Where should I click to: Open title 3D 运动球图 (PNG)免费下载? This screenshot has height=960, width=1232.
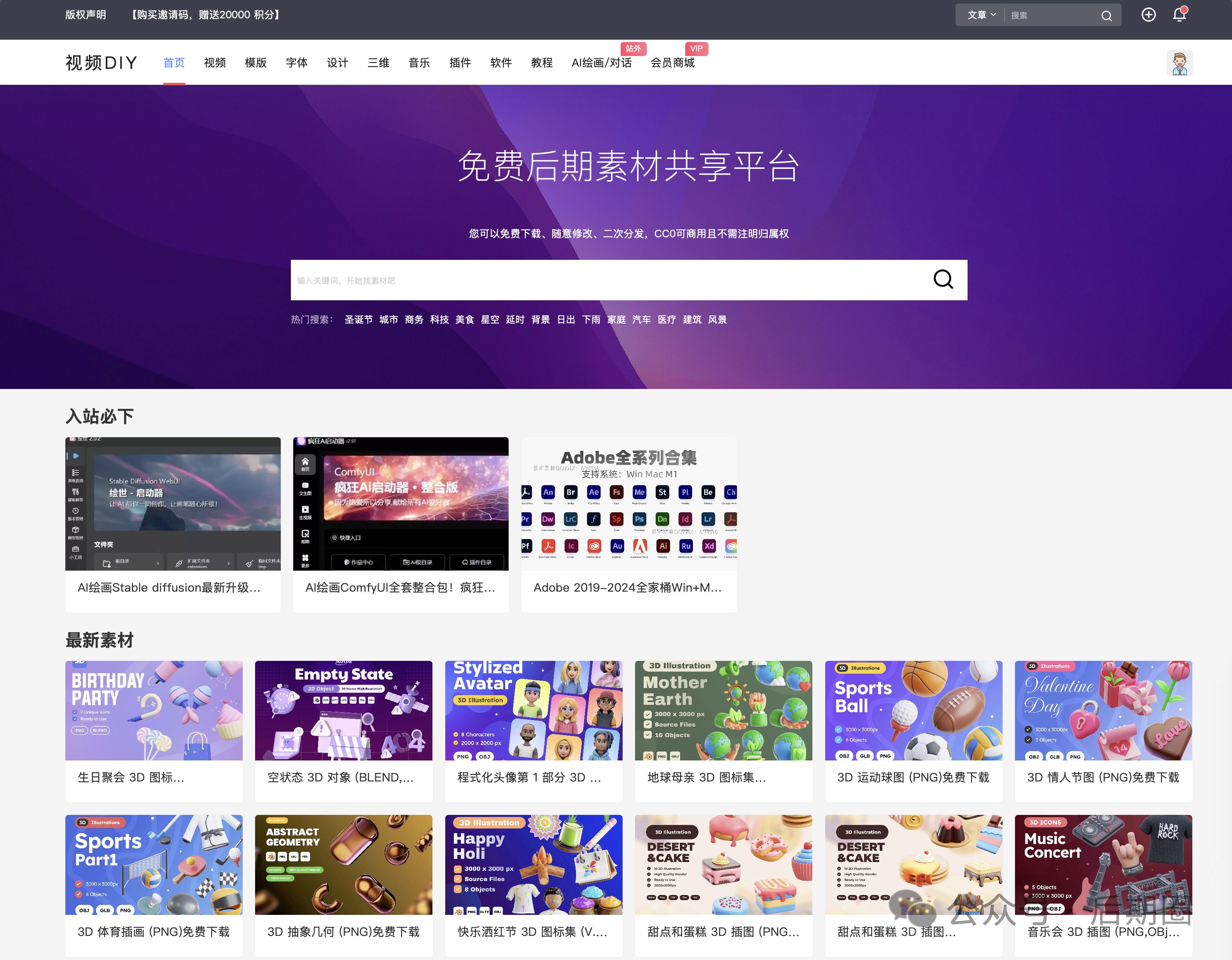coord(913,777)
